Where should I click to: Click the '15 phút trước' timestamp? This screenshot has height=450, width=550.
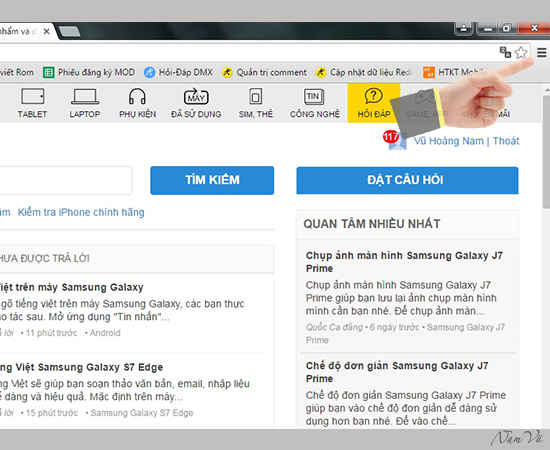coord(52,413)
